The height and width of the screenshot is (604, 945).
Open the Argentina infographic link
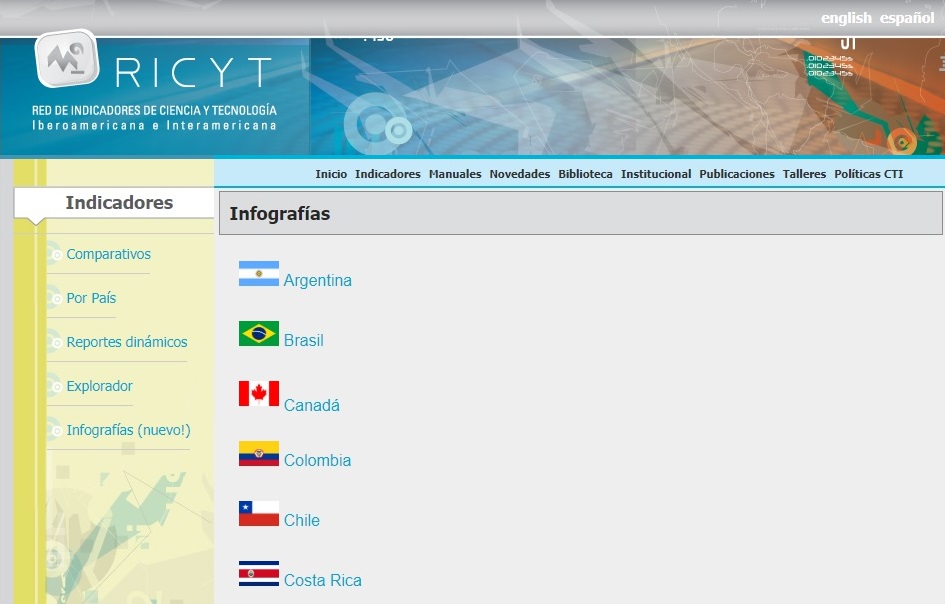[318, 280]
